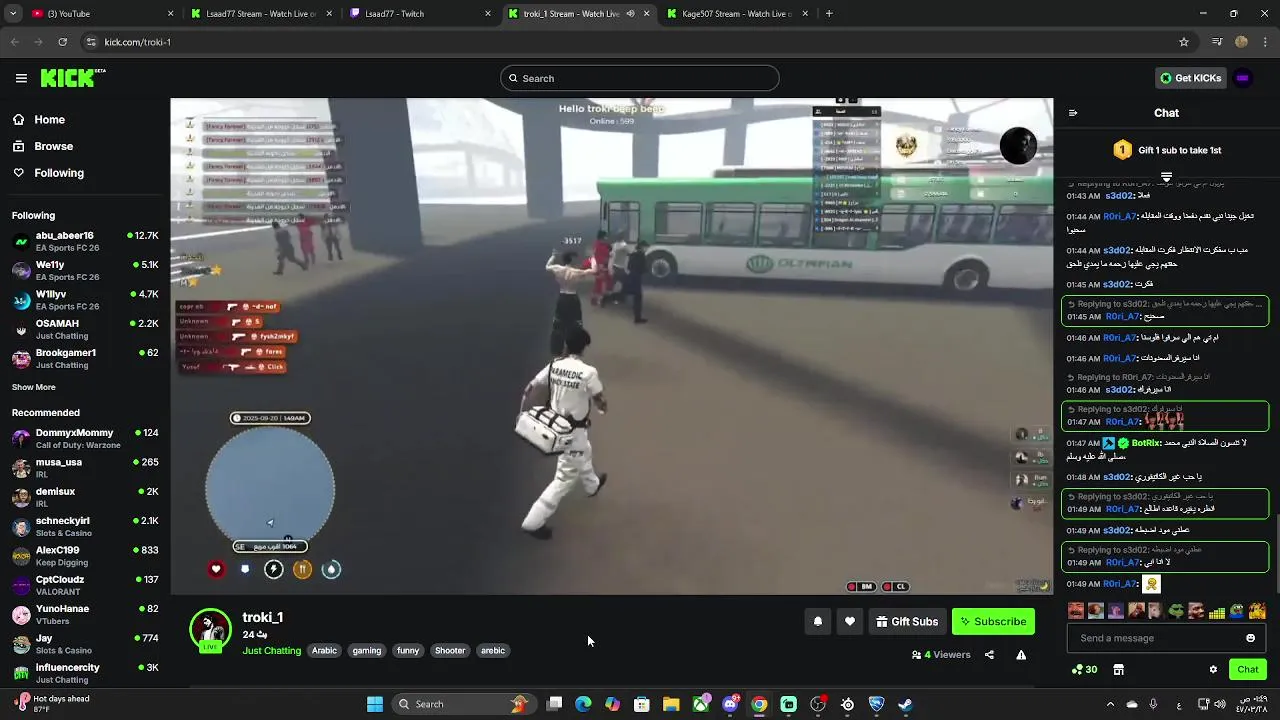
Task: Bookmark this page with star icon
Action: point(1184,42)
